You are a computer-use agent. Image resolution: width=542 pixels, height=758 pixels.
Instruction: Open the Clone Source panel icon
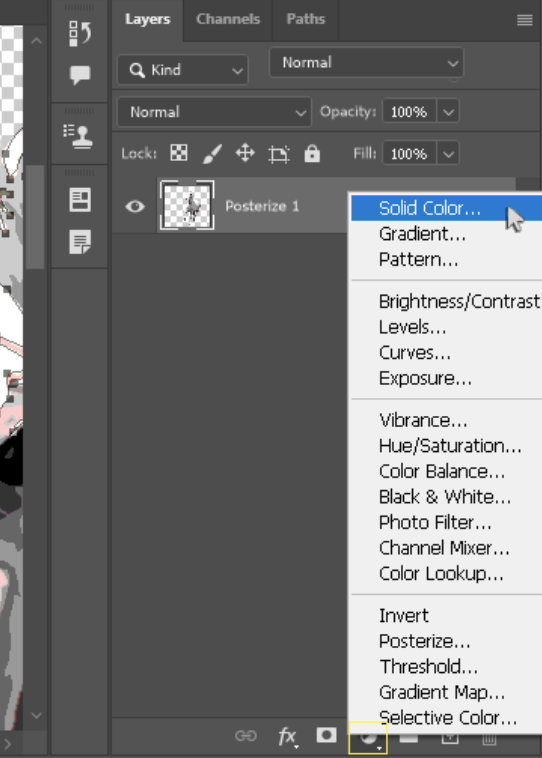pyautogui.click(x=79, y=136)
